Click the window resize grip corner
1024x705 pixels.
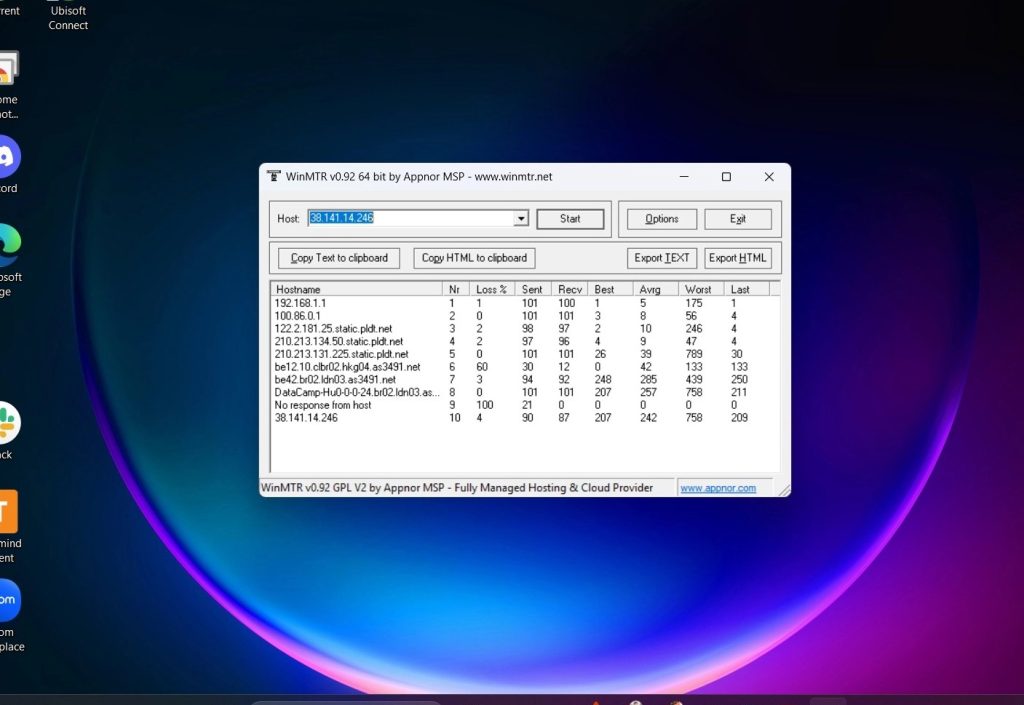pyautogui.click(x=784, y=490)
